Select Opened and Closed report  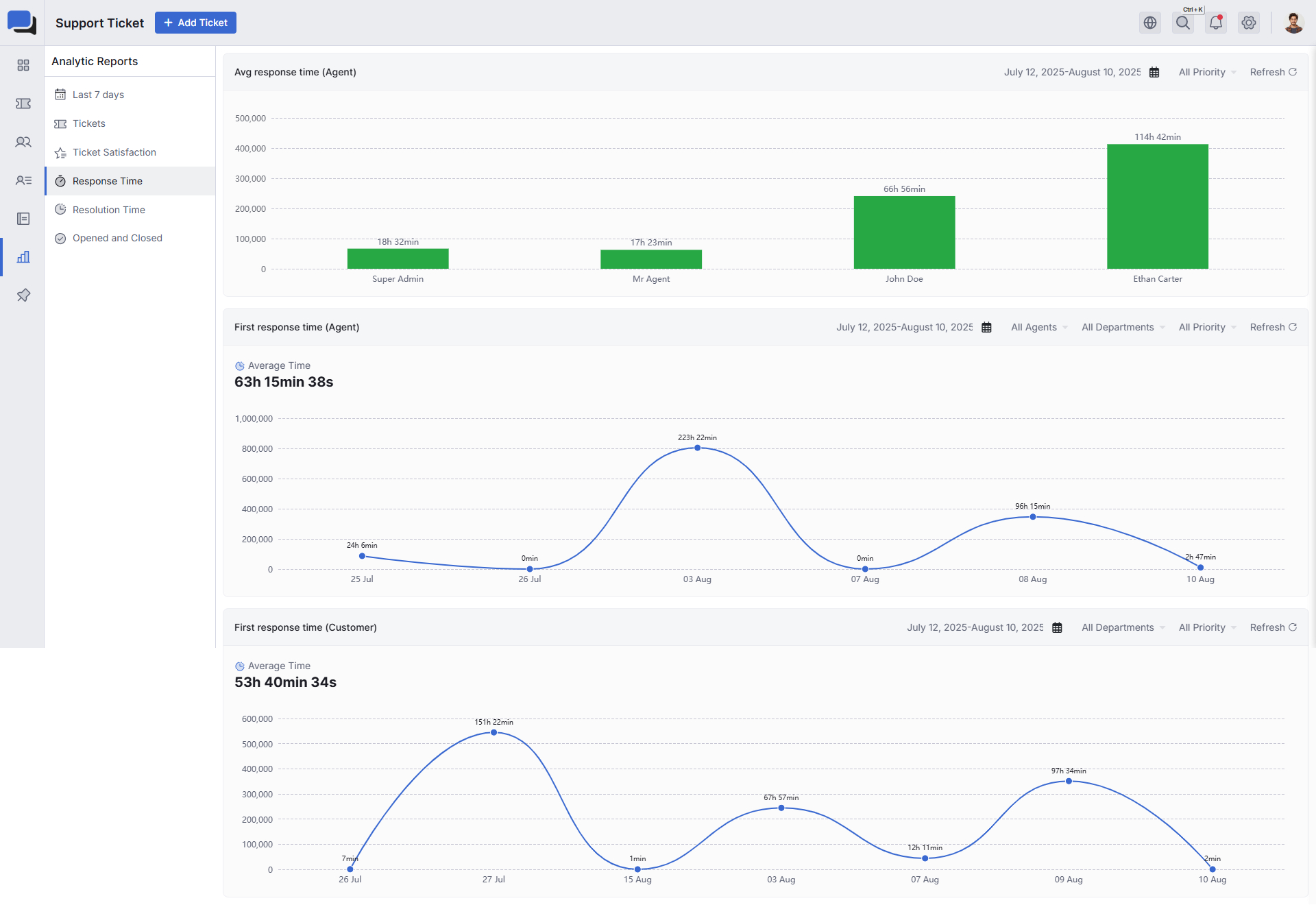(x=117, y=238)
